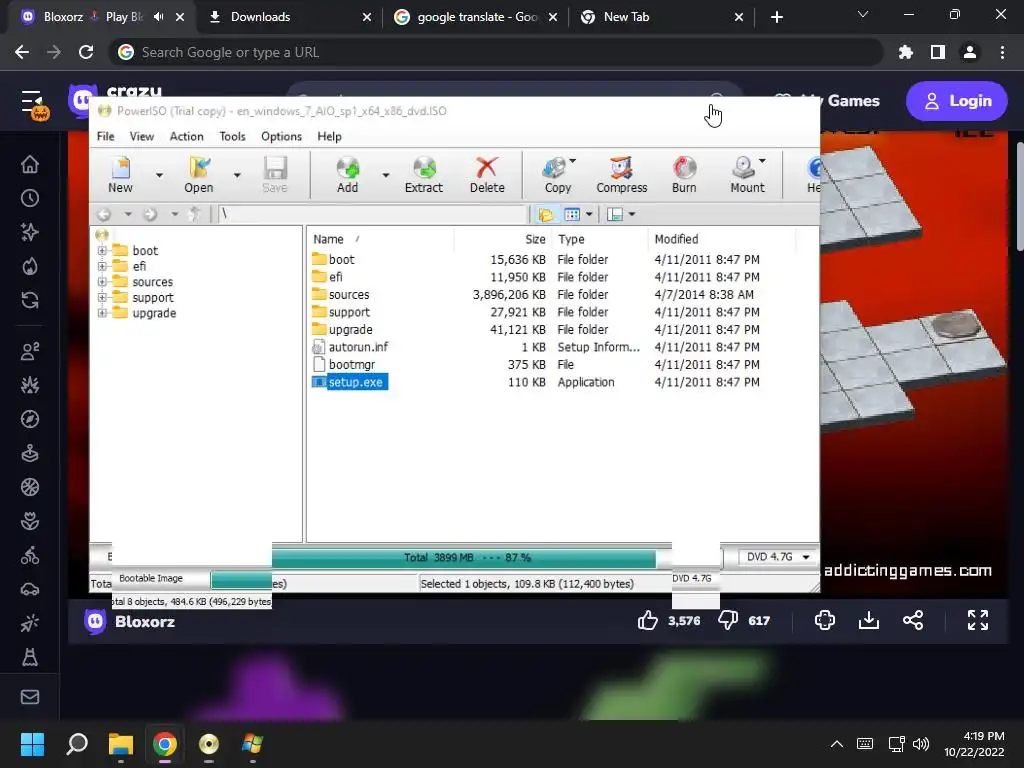This screenshot has height=768, width=1024.
Task: Click the download icon beside share
Action: pos(869,620)
